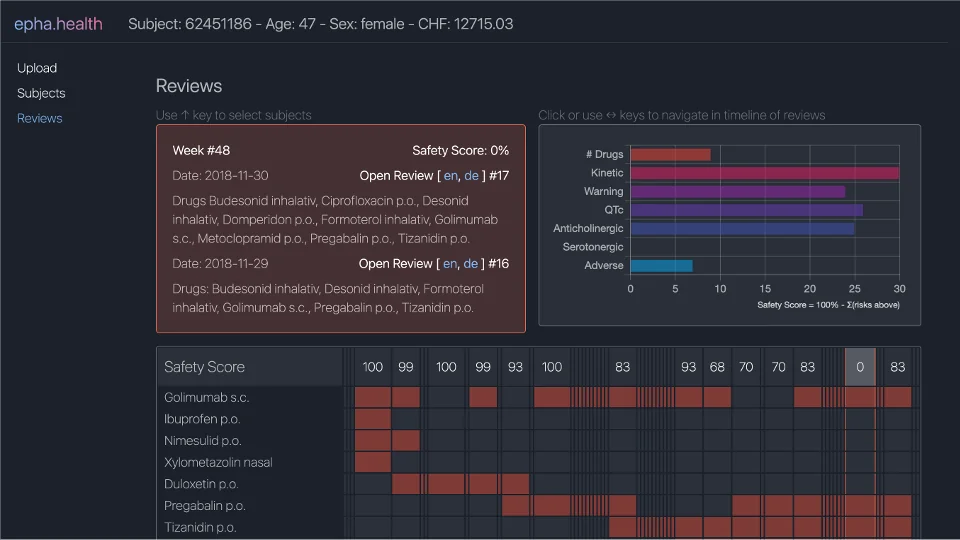
Task: Click the Duloxetin p.o. row label
Action: (201, 484)
